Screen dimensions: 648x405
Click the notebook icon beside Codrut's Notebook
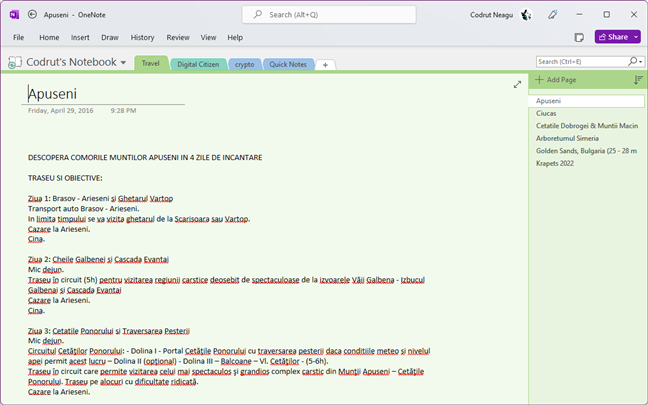pos(15,62)
